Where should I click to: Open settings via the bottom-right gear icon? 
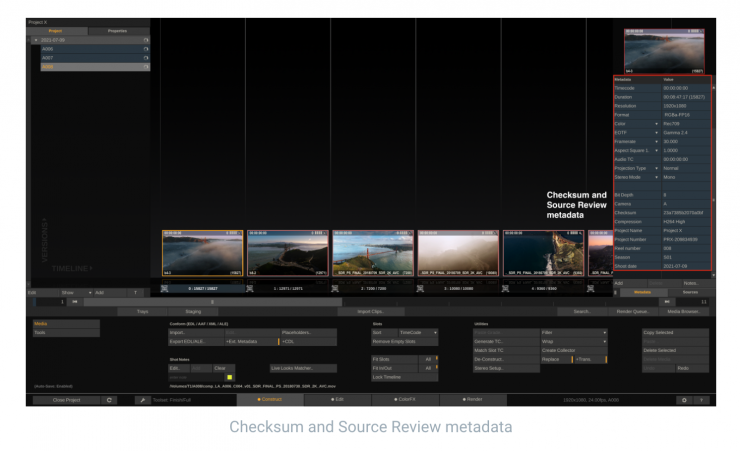click(684, 399)
